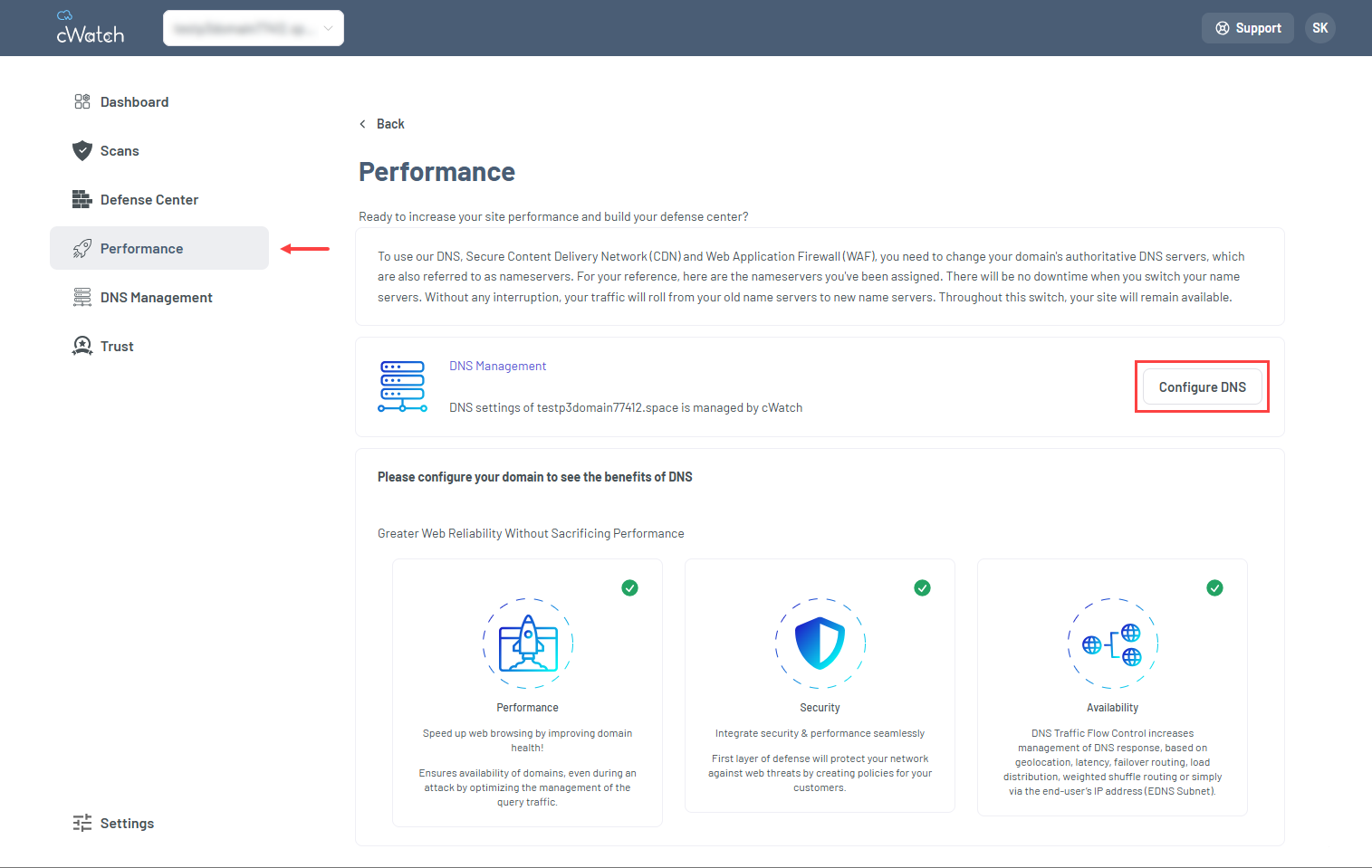Click the Configure DNS button
The height and width of the screenshot is (868, 1372).
(1203, 387)
